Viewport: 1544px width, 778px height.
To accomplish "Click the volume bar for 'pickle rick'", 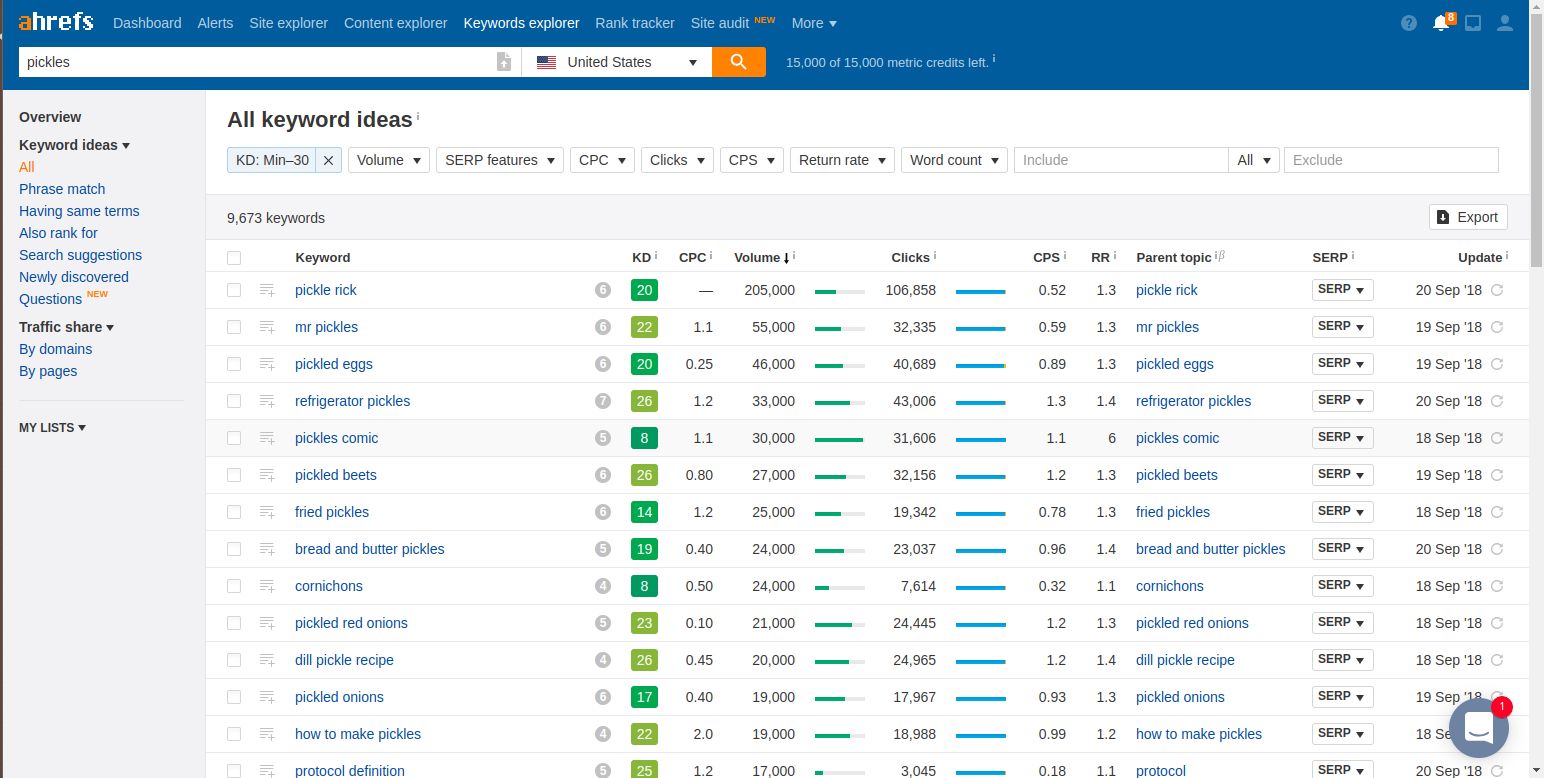I will (840, 291).
